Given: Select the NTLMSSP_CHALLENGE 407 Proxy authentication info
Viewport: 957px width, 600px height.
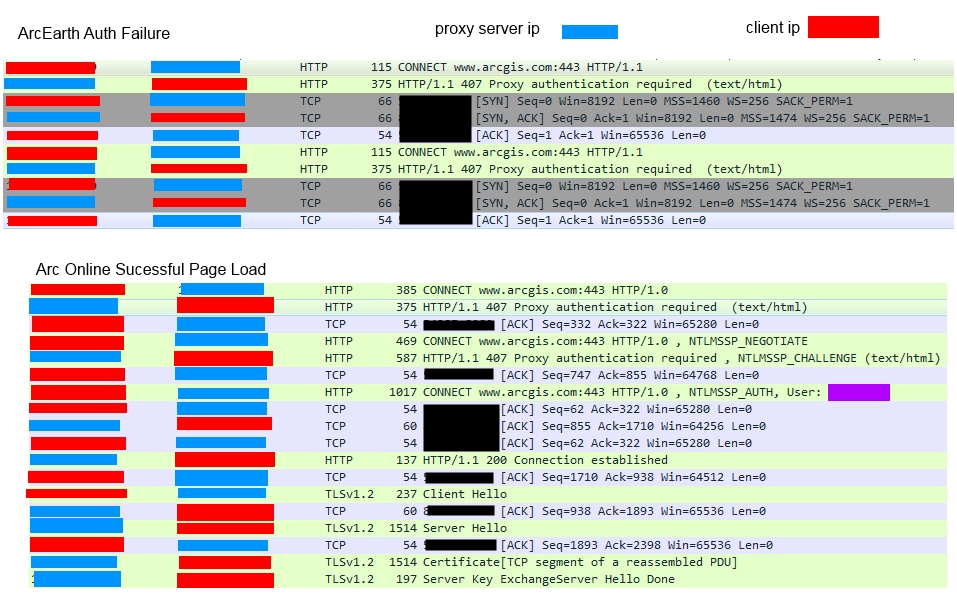Looking at the screenshot, I should (682, 358).
